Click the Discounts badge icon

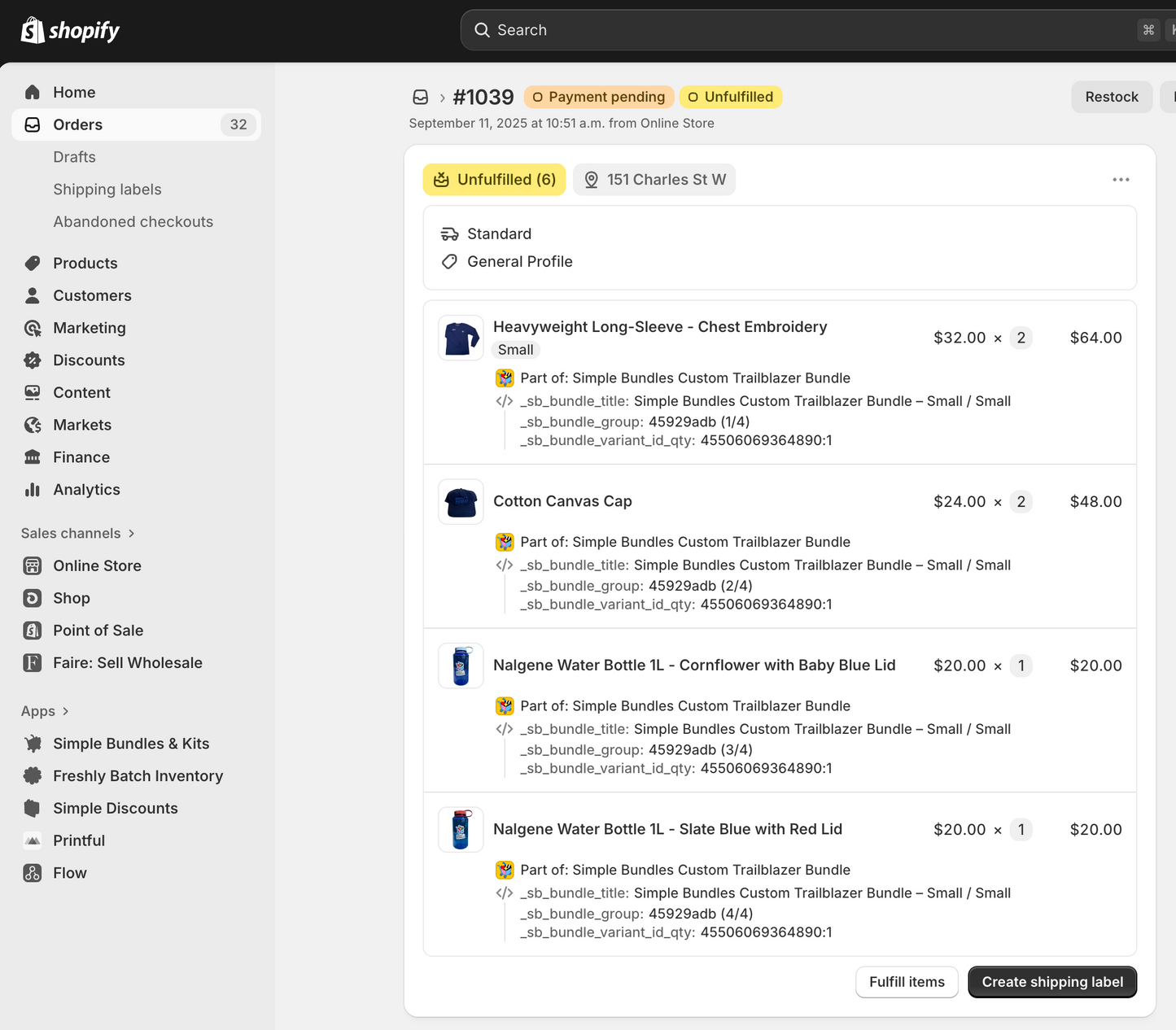[x=33, y=360]
